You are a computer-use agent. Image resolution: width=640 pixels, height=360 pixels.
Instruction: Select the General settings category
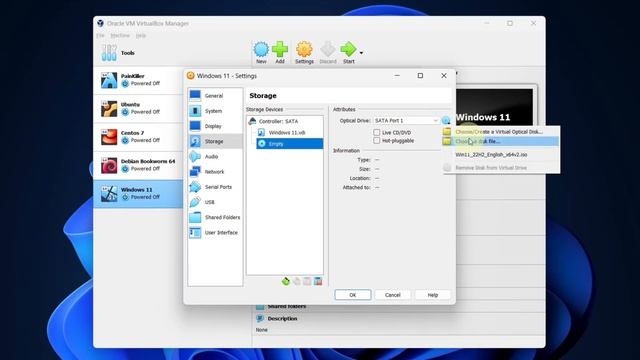(215, 96)
